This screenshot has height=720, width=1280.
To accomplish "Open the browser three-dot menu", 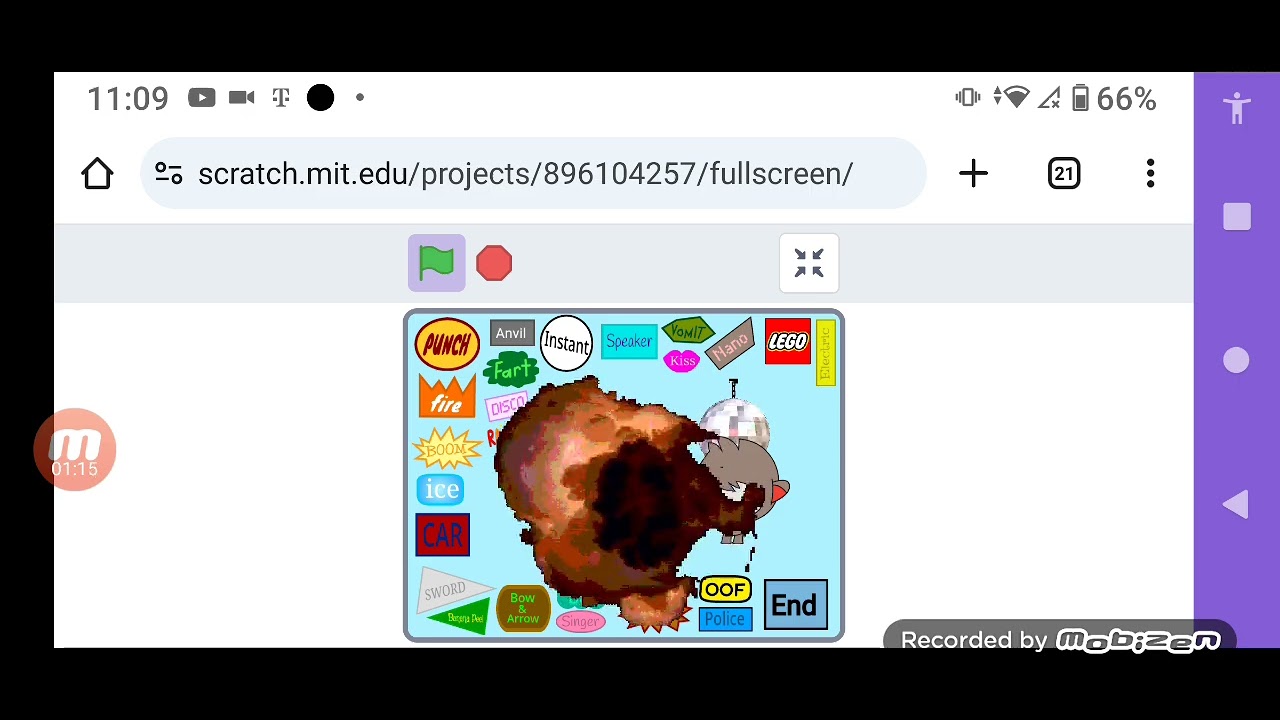I will coord(1151,174).
